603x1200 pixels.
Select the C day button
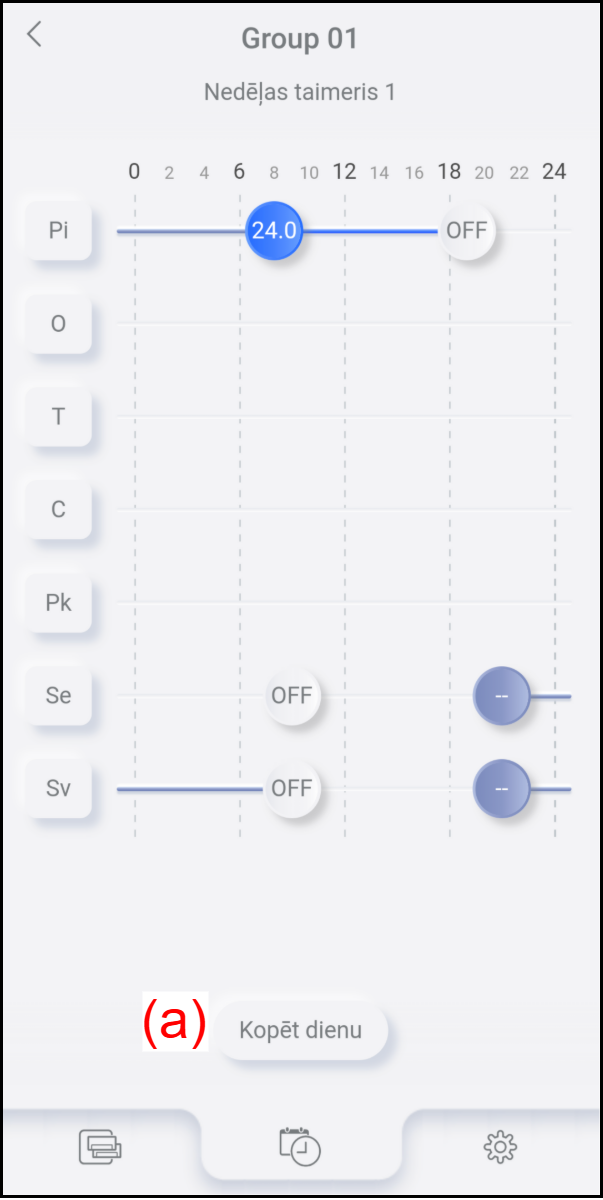point(58,509)
